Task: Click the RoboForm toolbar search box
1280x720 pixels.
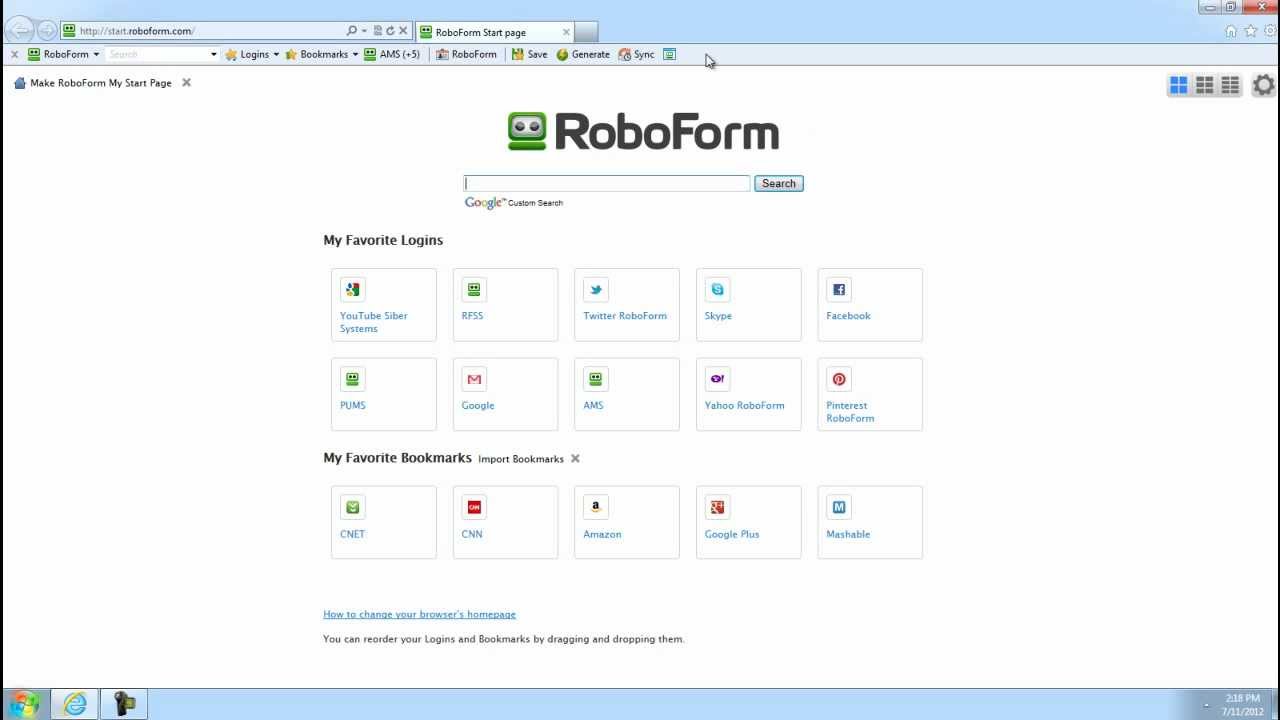Action: coord(157,54)
